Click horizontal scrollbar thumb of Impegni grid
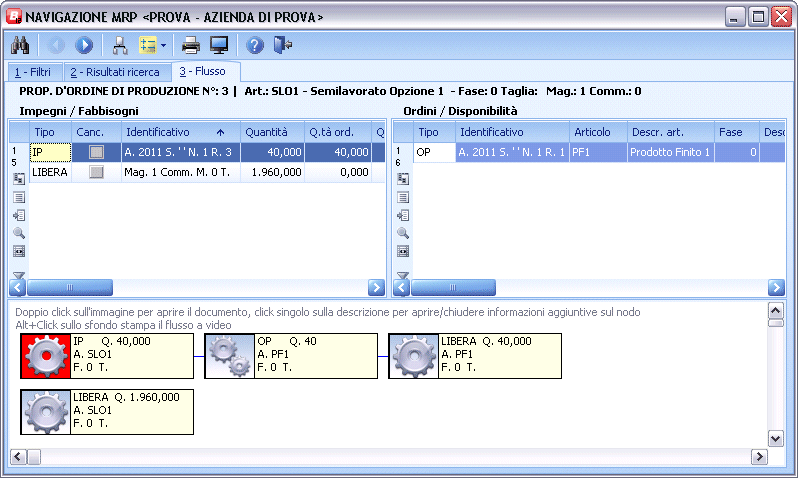 coord(70,288)
